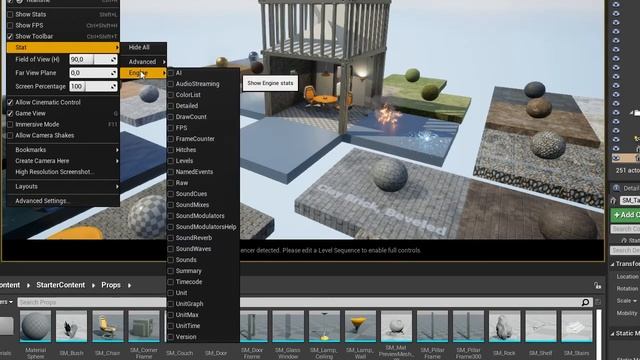Toggle Game View checkbox
The height and width of the screenshot is (360, 640).
[11, 113]
